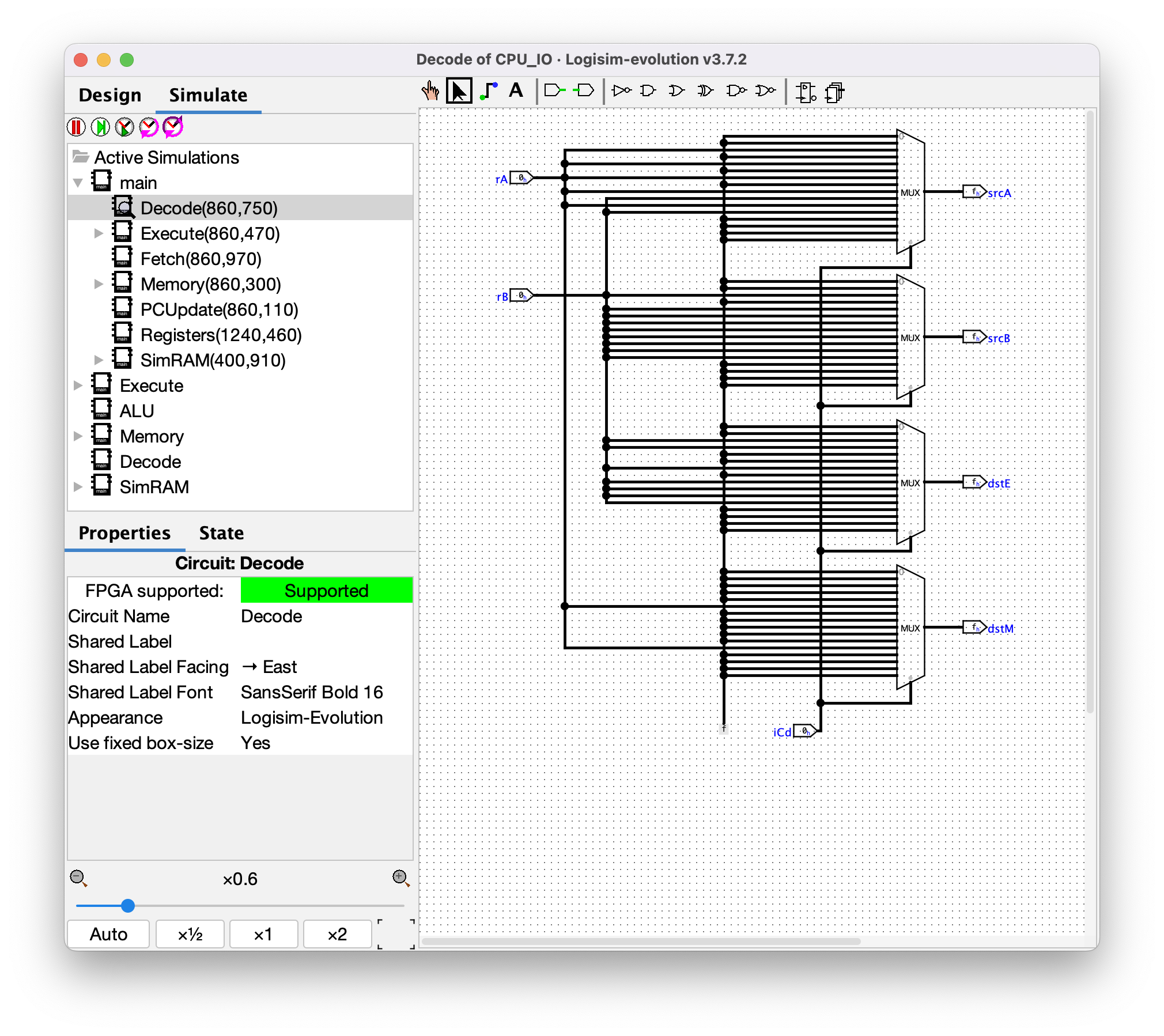Collapse the main simulation tree node
The image size is (1164, 1036).
(78, 183)
